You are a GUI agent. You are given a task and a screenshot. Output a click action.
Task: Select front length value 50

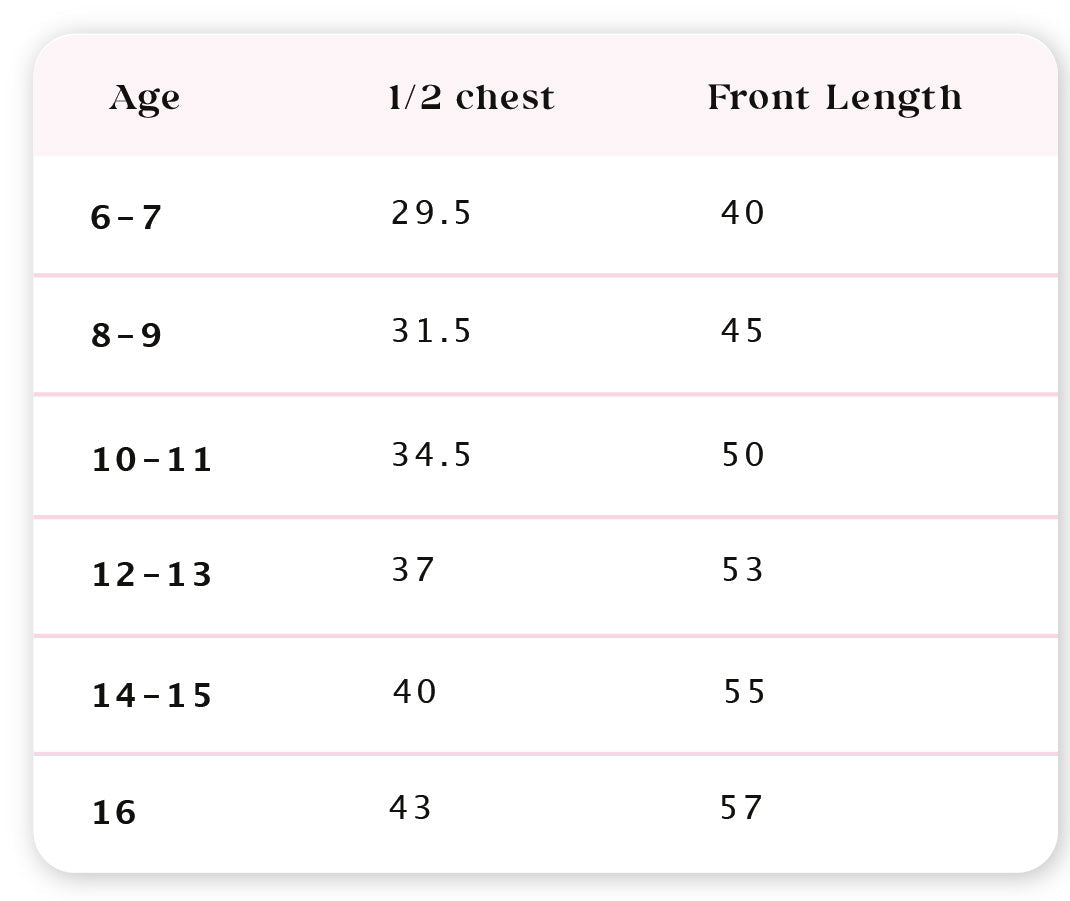[743, 455]
